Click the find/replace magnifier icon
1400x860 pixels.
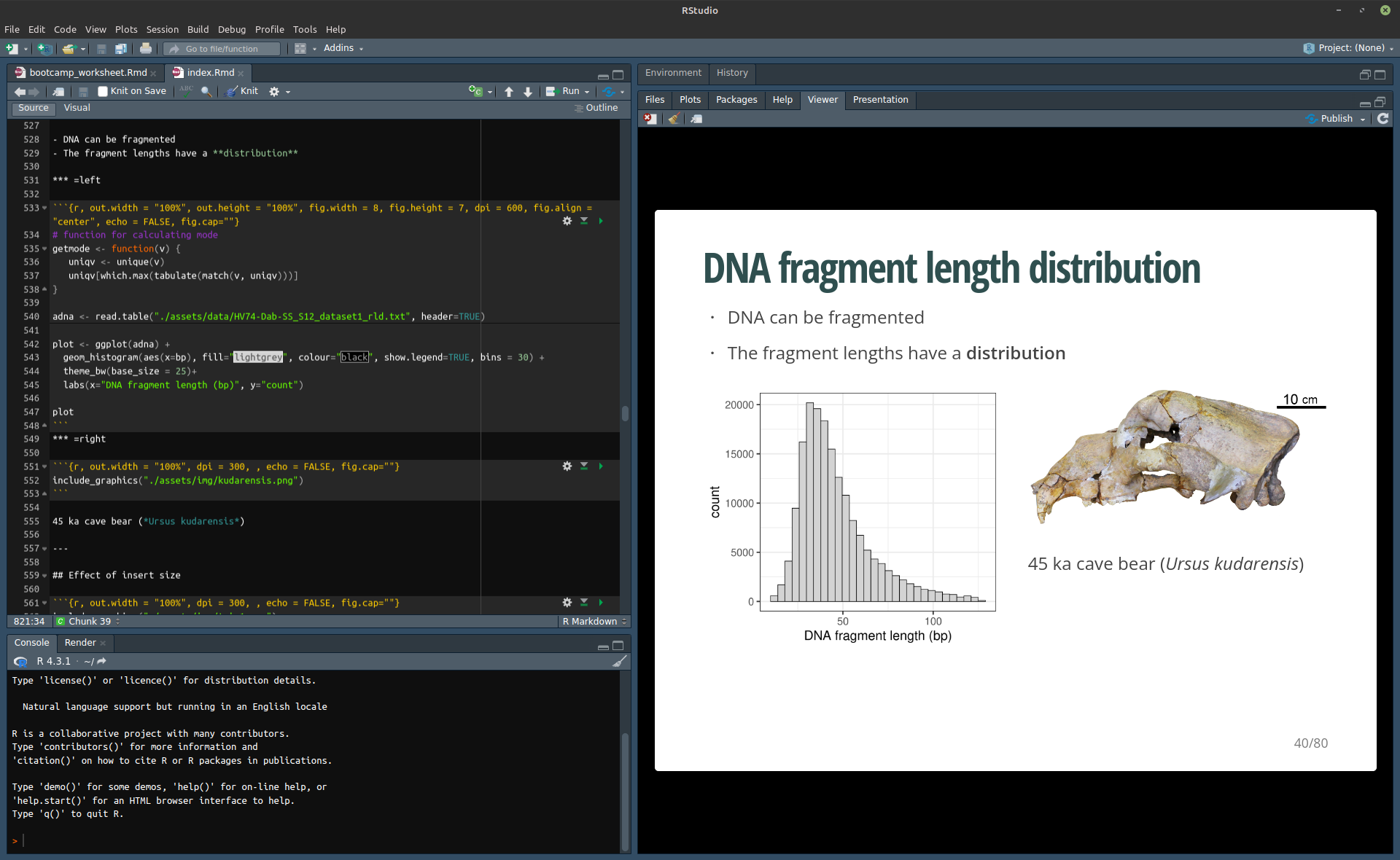coord(206,91)
